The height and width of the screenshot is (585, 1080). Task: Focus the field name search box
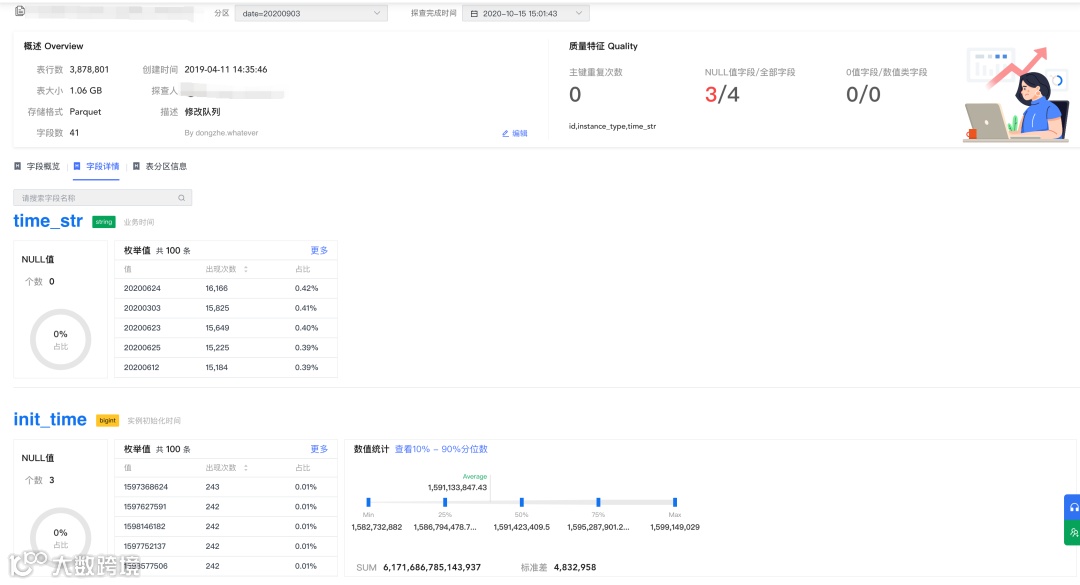point(103,198)
